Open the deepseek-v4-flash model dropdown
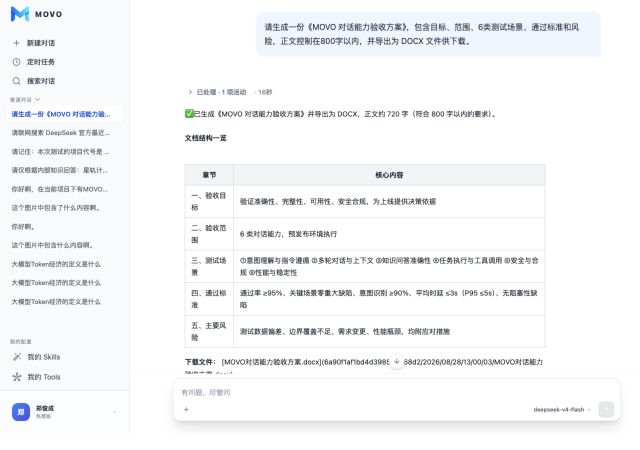 pyautogui.click(x=562, y=410)
